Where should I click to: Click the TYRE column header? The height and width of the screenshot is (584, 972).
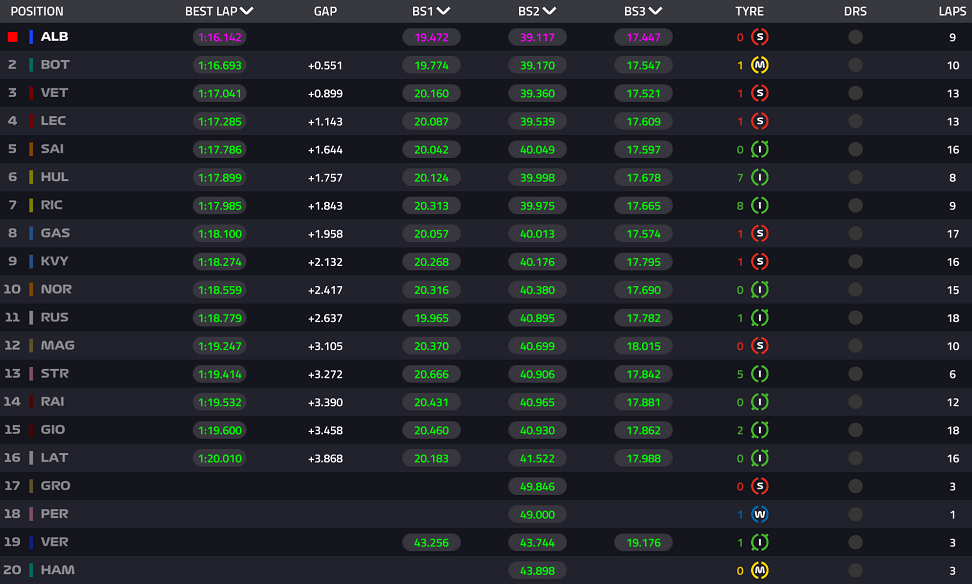pyautogui.click(x=749, y=12)
